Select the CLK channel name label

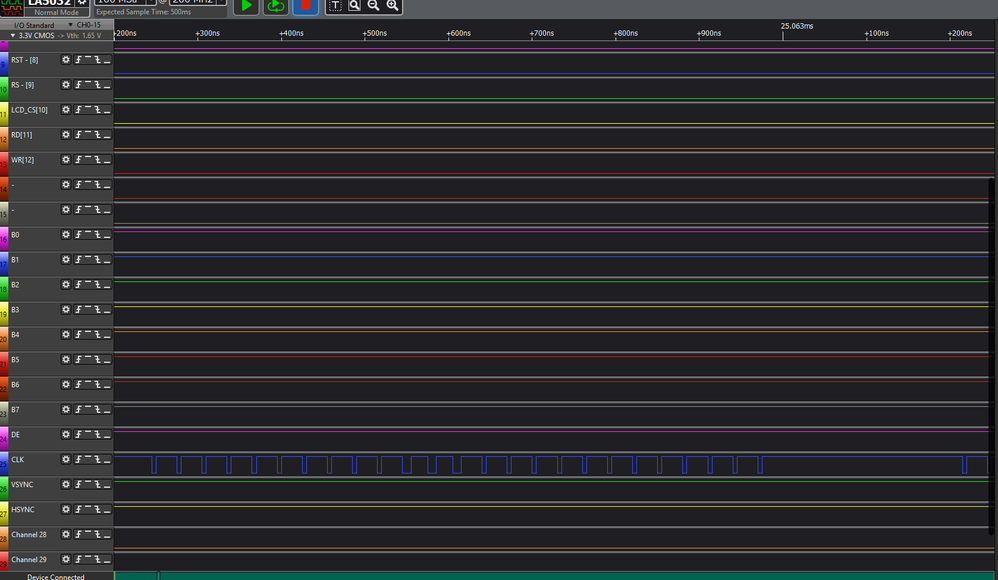coord(17,459)
